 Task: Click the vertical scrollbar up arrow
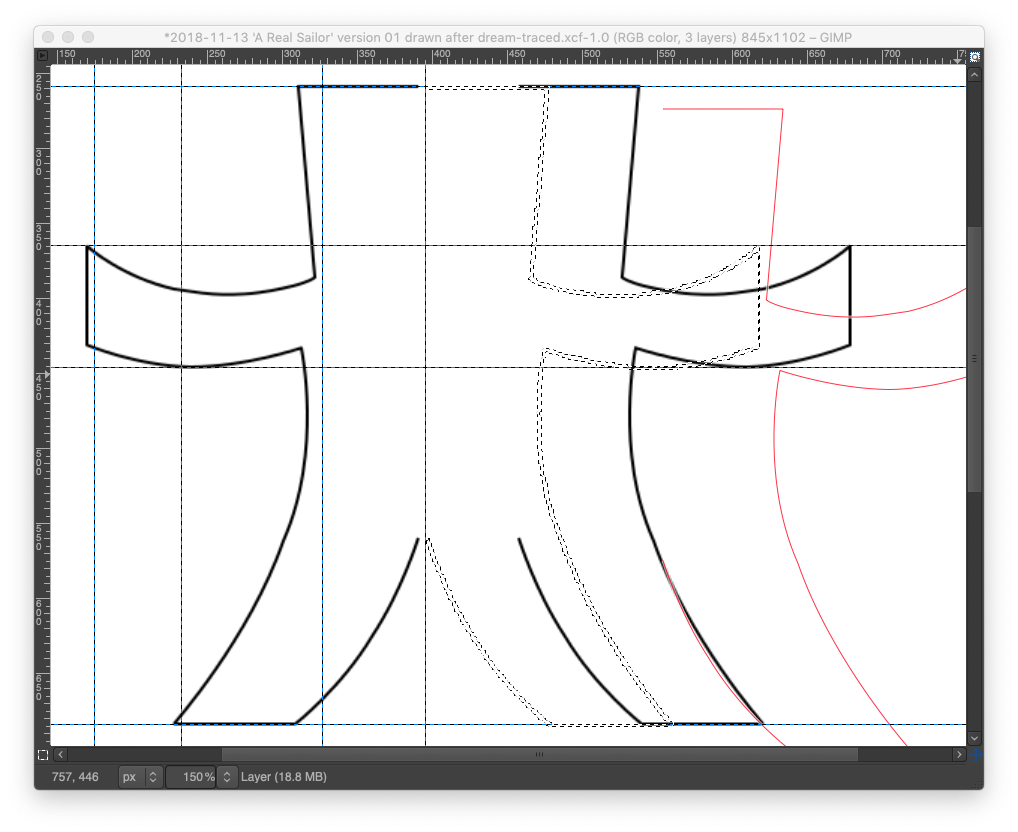click(975, 72)
